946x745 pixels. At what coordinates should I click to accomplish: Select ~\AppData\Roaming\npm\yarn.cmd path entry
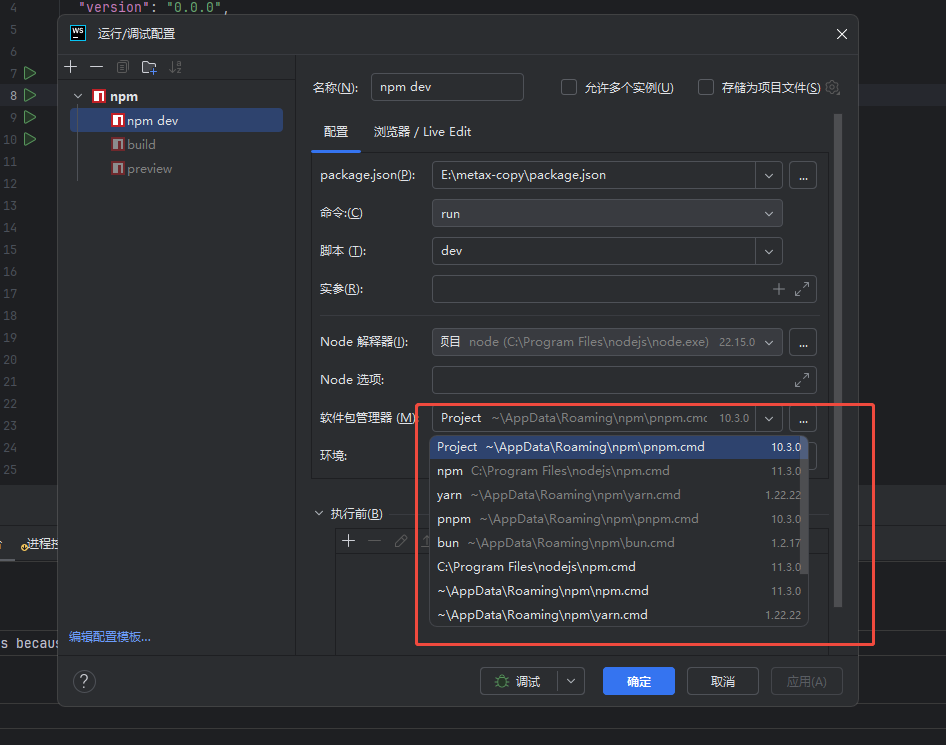[615, 615]
